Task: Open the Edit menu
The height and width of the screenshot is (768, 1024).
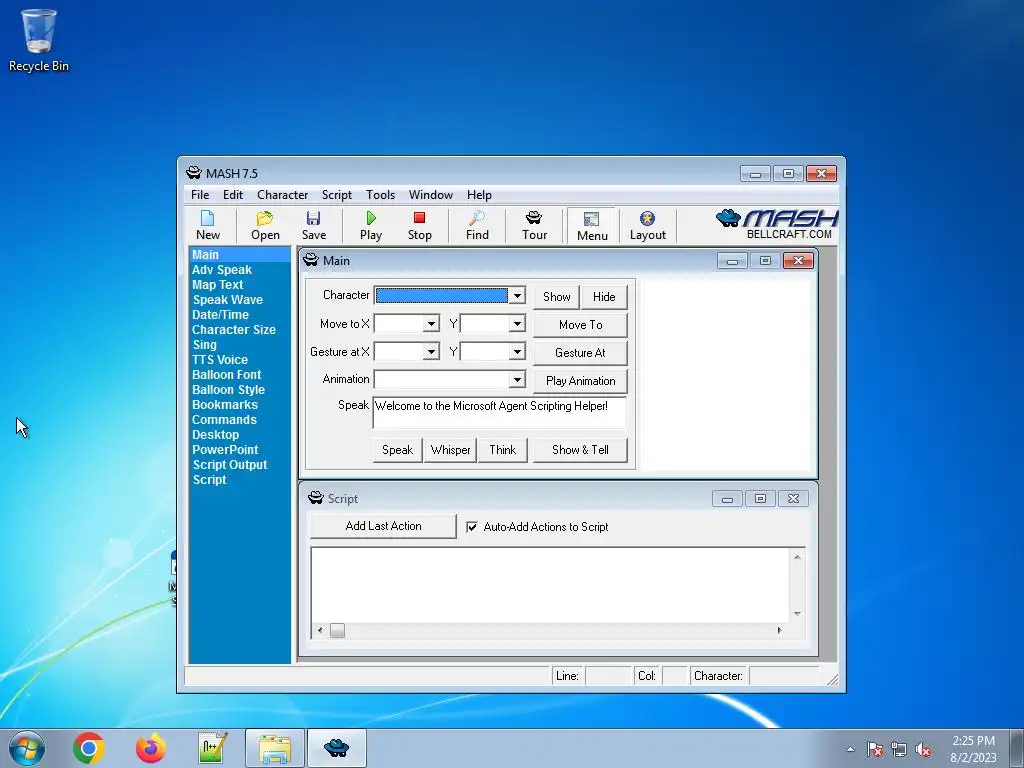Action: pyautogui.click(x=232, y=195)
